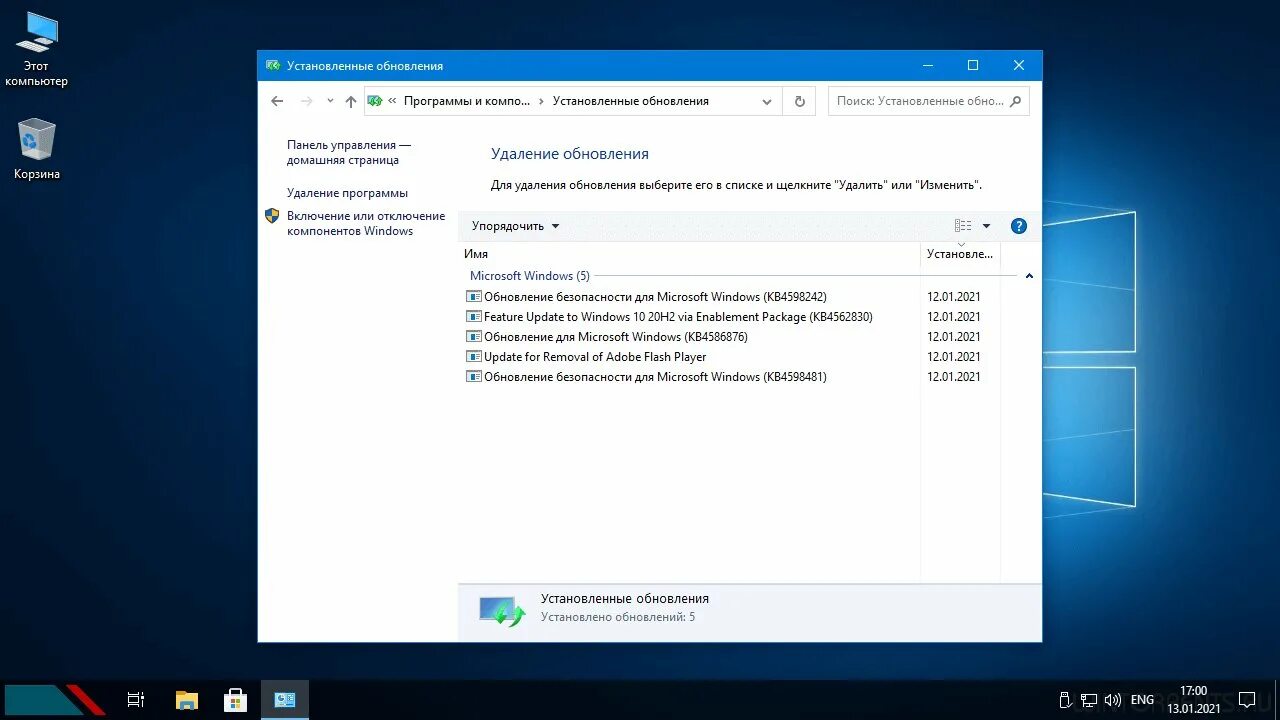Open the Start menu button
Viewport: 1280px width, 720px height.
[53, 699]
